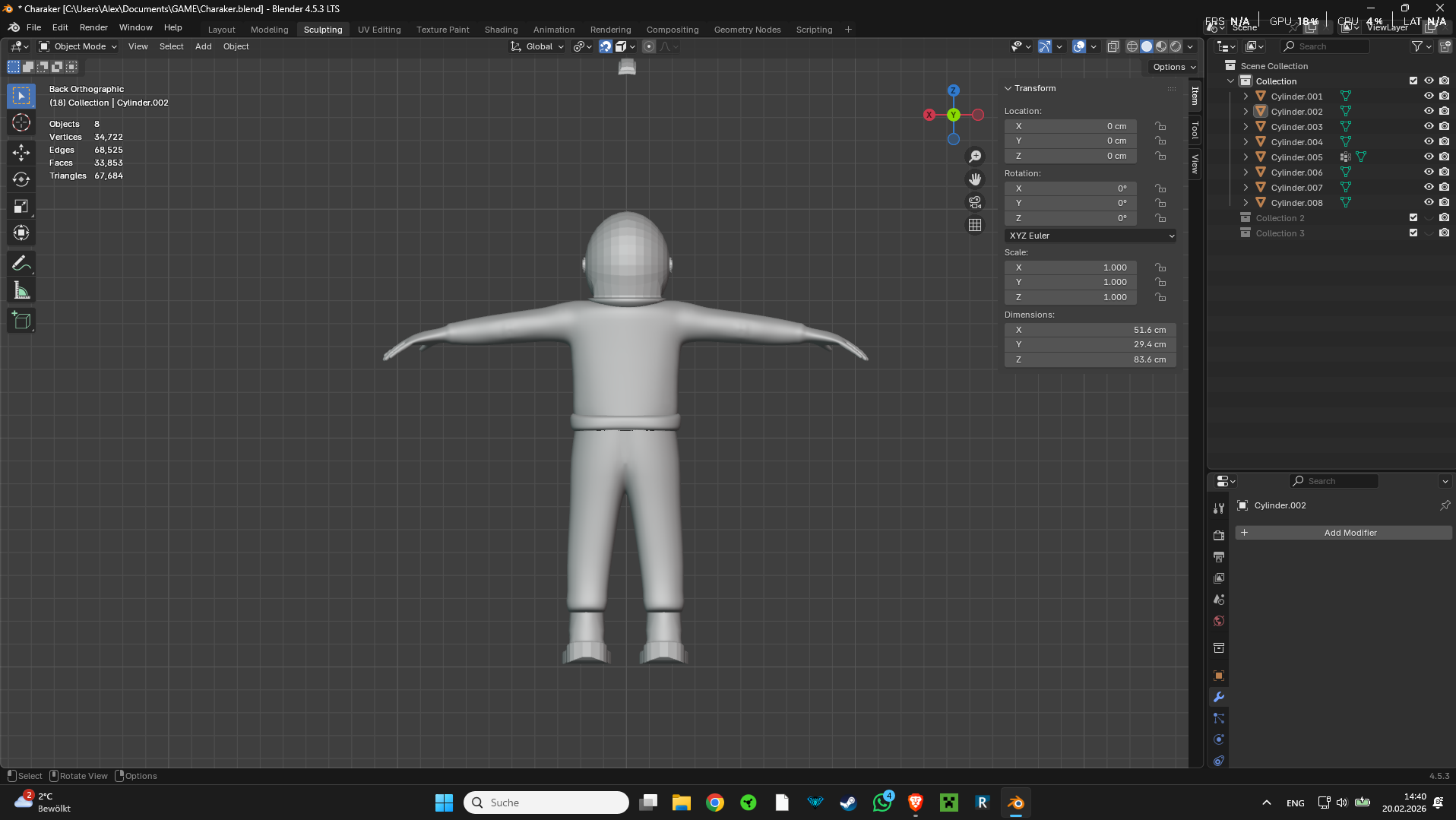Activate the Select Box tool
Viewport: 1456px width, 820px height.
coord(21,96)
